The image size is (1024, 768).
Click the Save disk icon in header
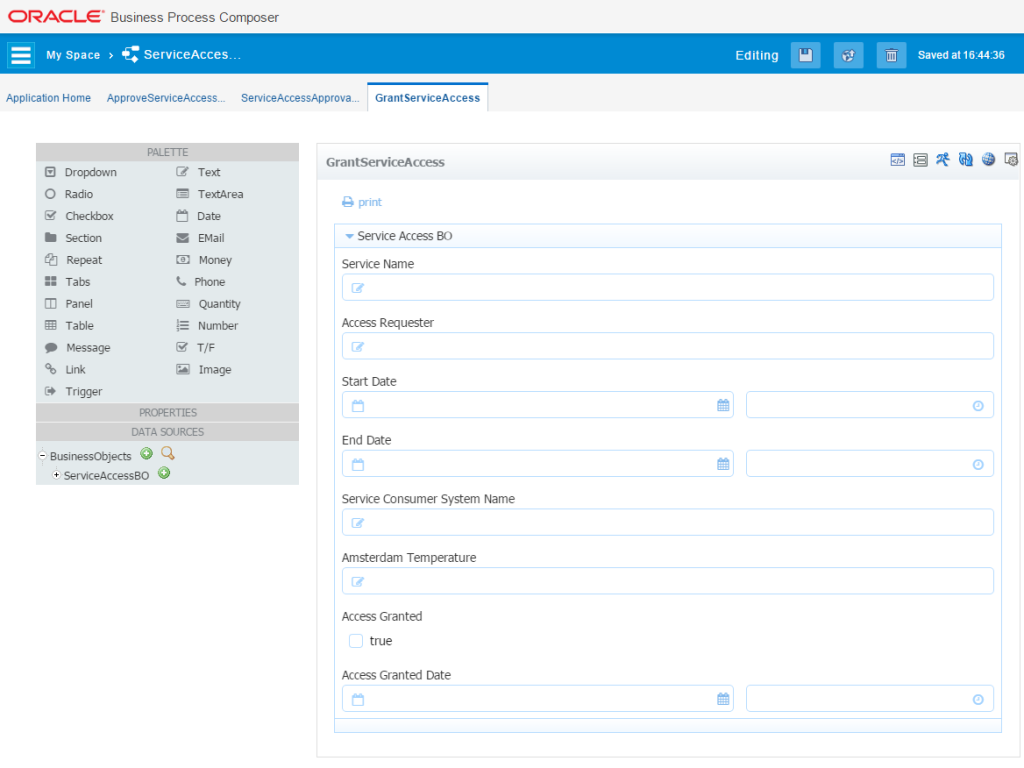tap(805, 56)
